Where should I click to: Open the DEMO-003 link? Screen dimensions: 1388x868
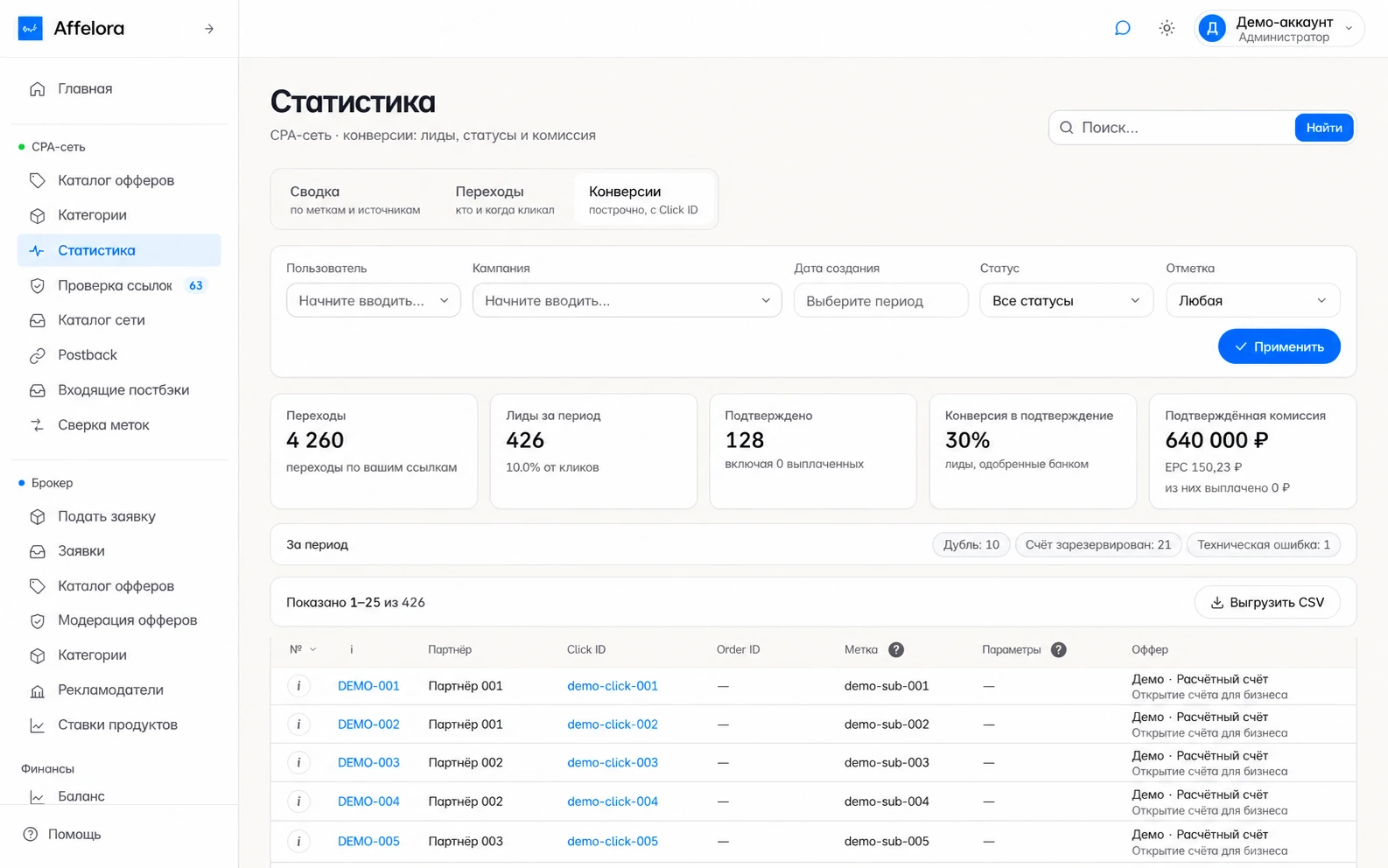click(x=368, y=763)
